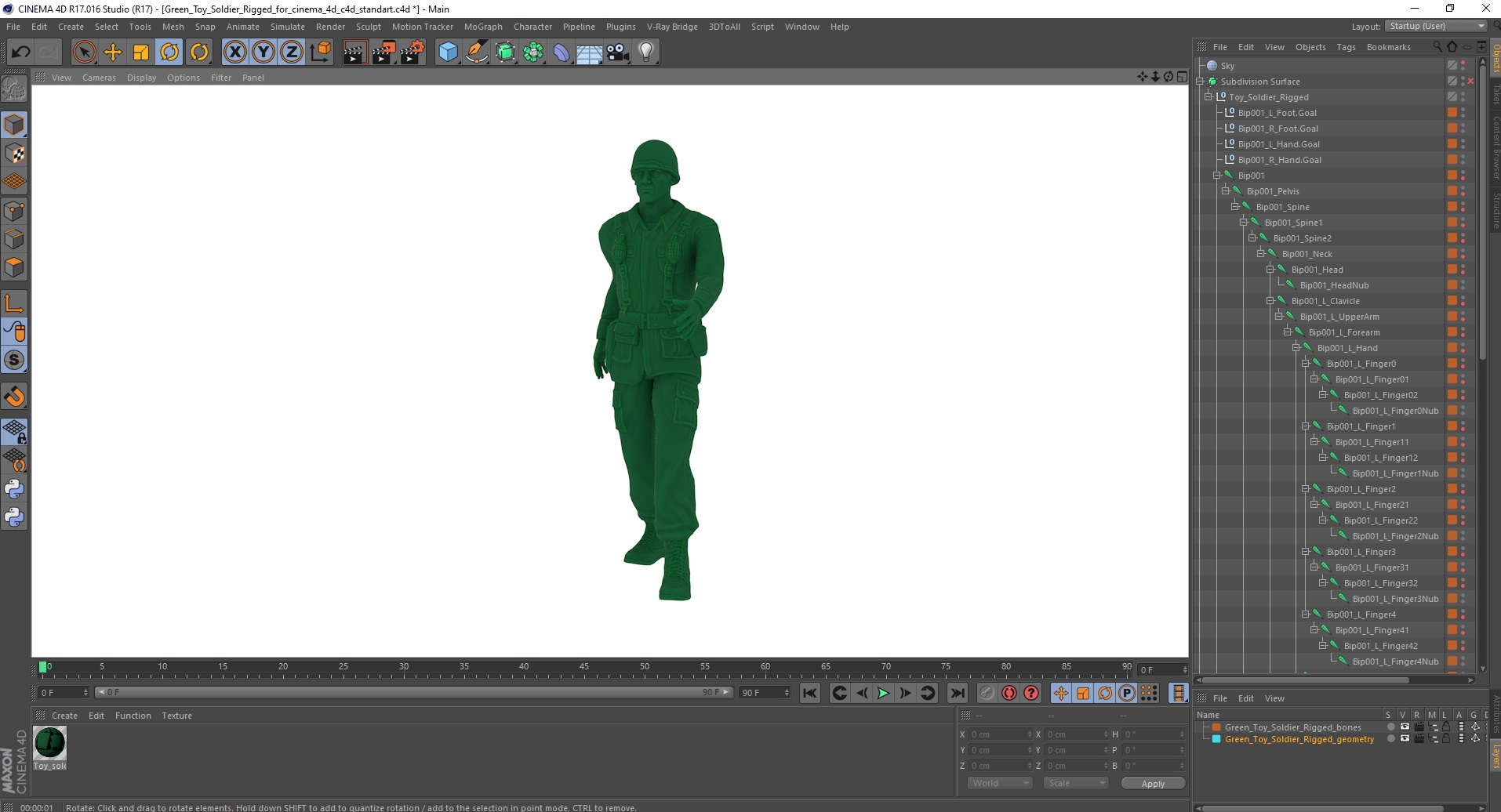The image size is (1501, 812).
Task: Toggle Parameter keyframe P button
Action: click(1127, 693)
